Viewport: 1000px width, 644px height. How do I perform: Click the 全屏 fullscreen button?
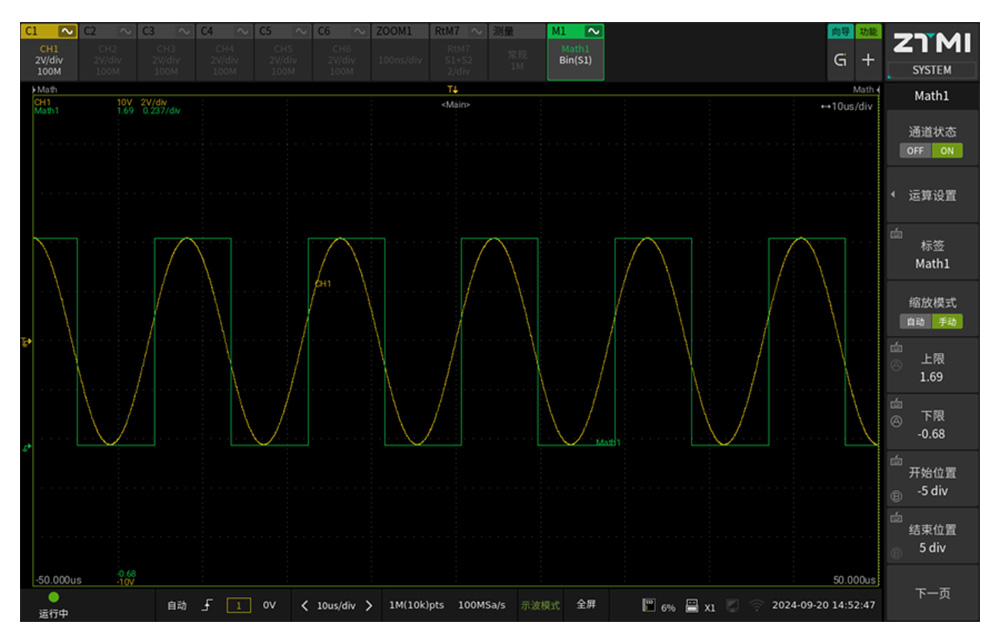pos(586,604)
